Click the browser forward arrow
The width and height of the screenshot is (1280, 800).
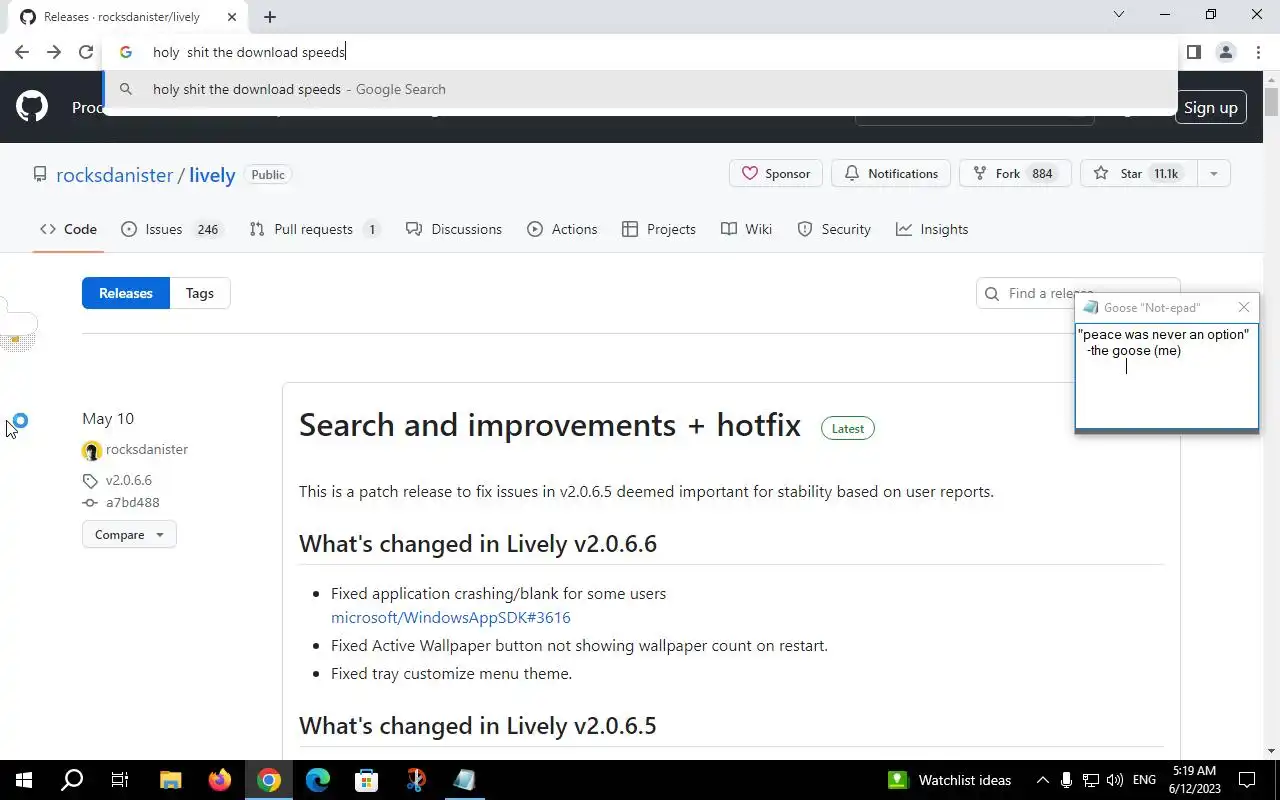54,52
